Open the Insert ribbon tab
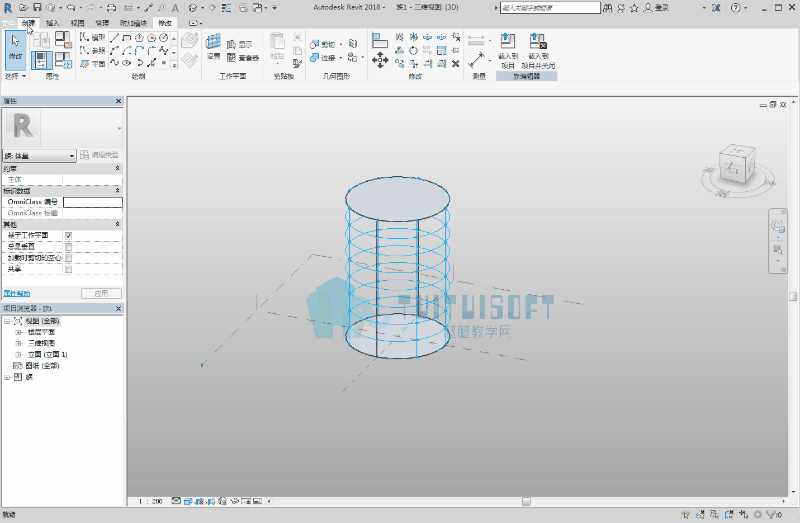Viewport: 800px width, 523px height. [x=53, y=23]
